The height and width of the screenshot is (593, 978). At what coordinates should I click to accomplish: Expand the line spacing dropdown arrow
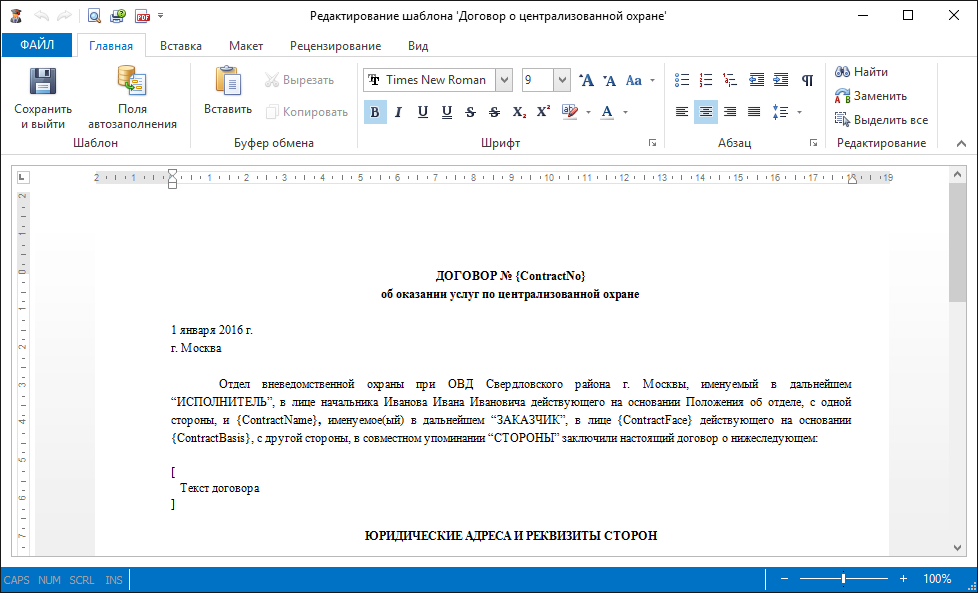point(800,112)
